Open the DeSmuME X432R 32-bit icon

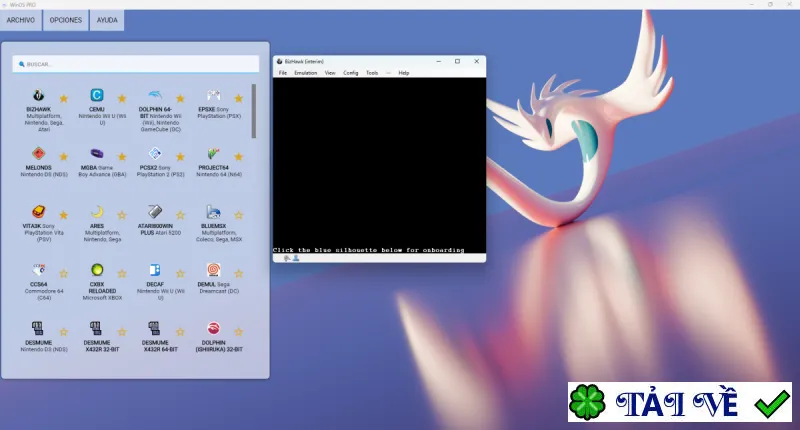pos(96,328)
